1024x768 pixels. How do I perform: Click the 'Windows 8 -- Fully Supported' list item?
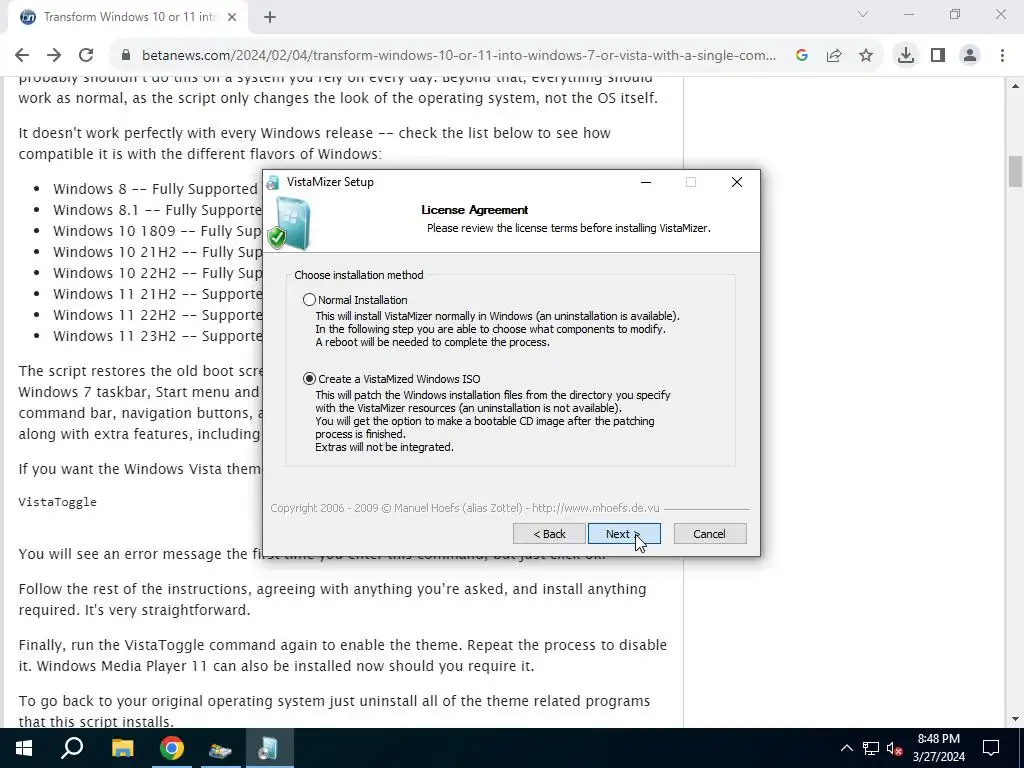pos(155,189)
